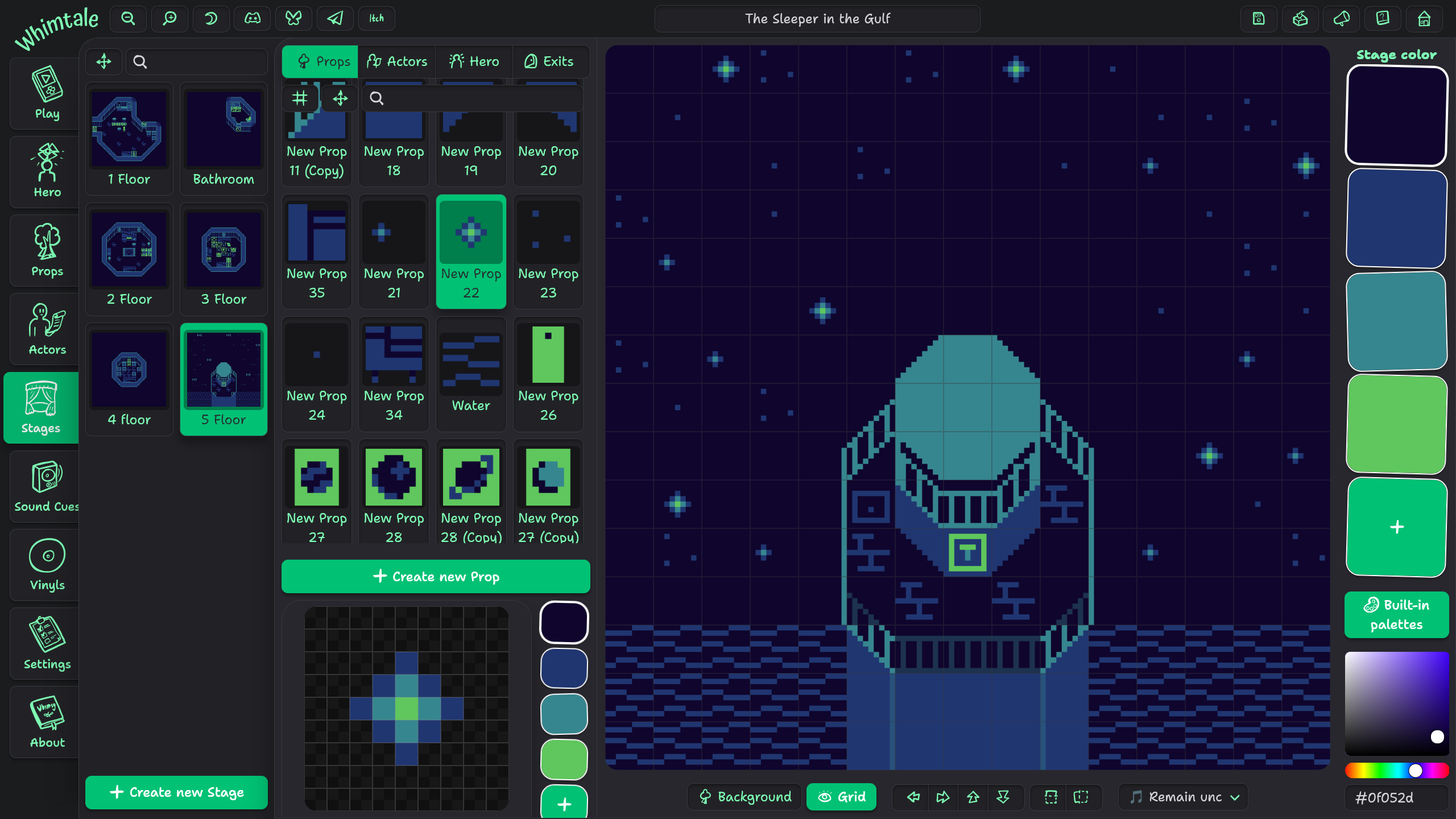Open the Built-in palettes panel
The image size is (1456, 819).
[1397, 615]
